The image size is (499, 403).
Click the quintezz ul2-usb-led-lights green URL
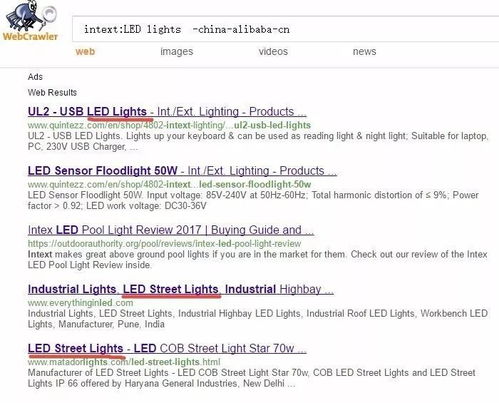tap(169, 125)
